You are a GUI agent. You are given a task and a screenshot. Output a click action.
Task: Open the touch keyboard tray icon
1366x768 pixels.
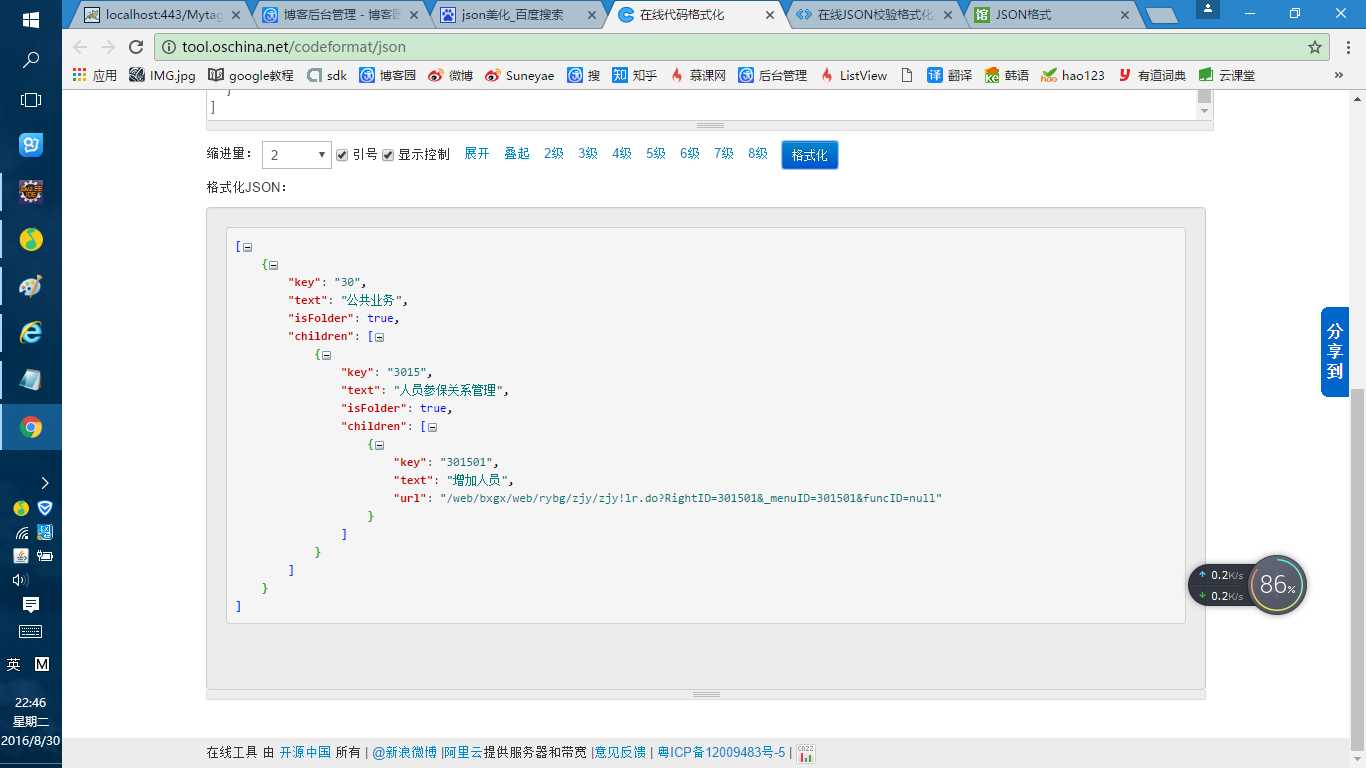[31, 632]
